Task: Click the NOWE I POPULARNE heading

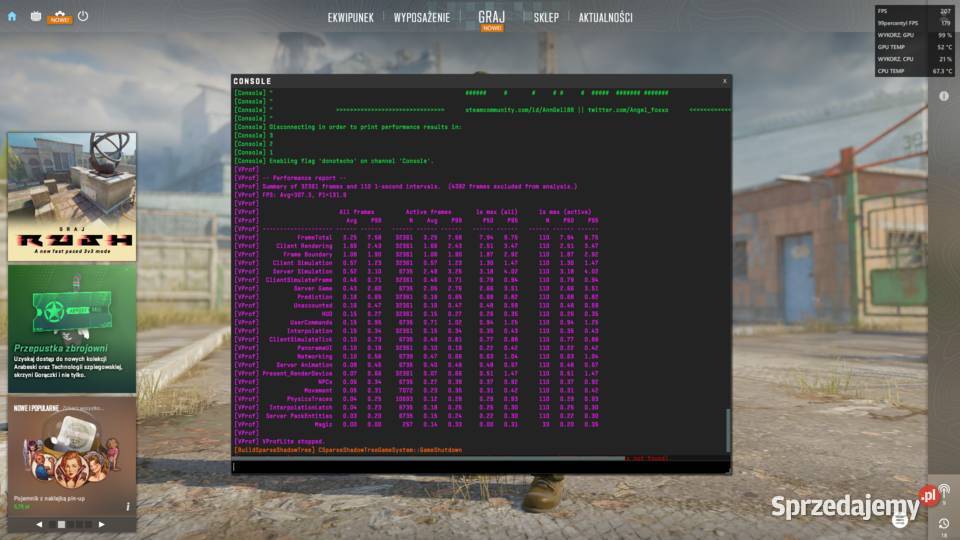Action: [36, 408]
